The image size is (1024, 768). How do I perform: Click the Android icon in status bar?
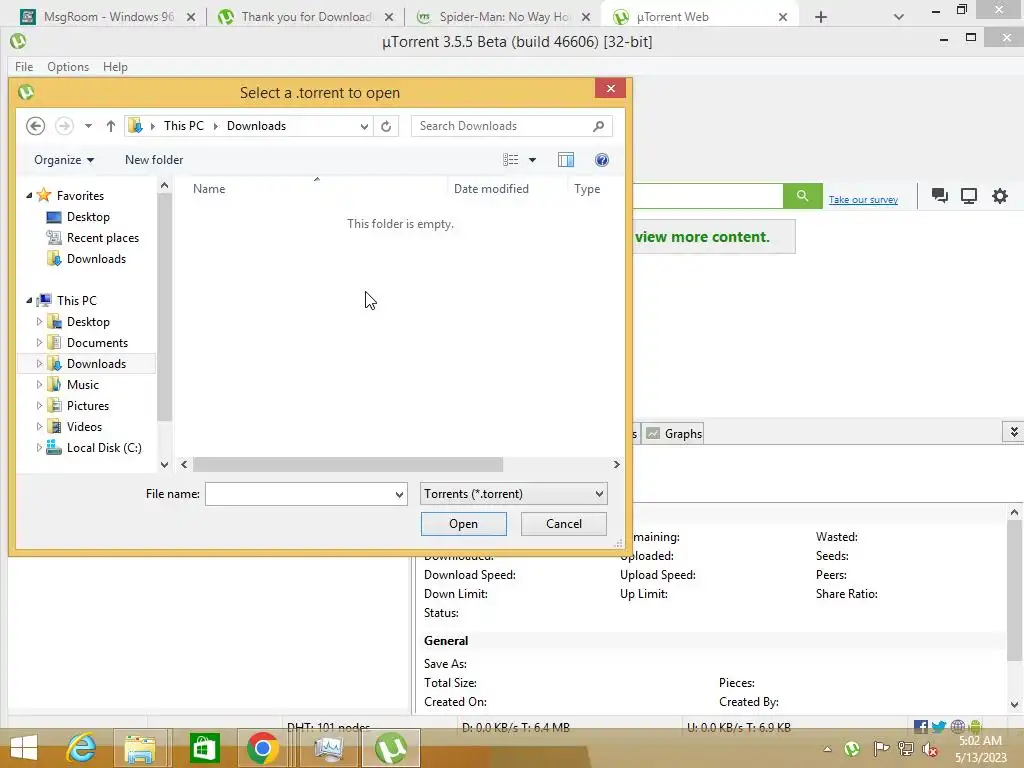click(x=976, y=727)
